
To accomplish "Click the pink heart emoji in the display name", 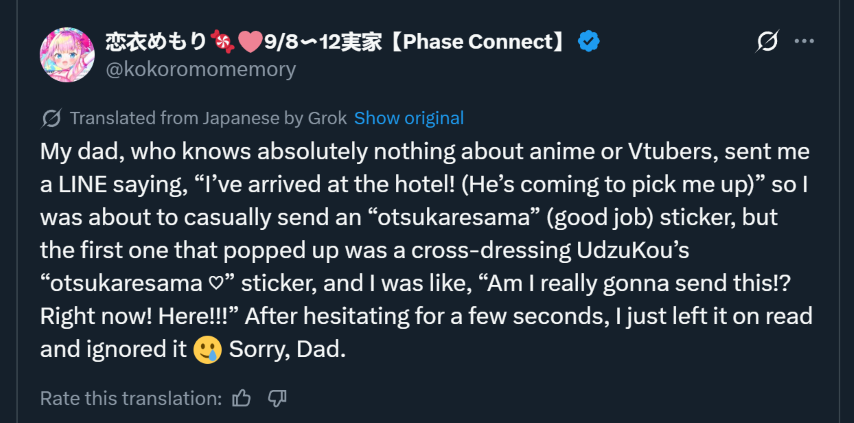I will [245, 42].
